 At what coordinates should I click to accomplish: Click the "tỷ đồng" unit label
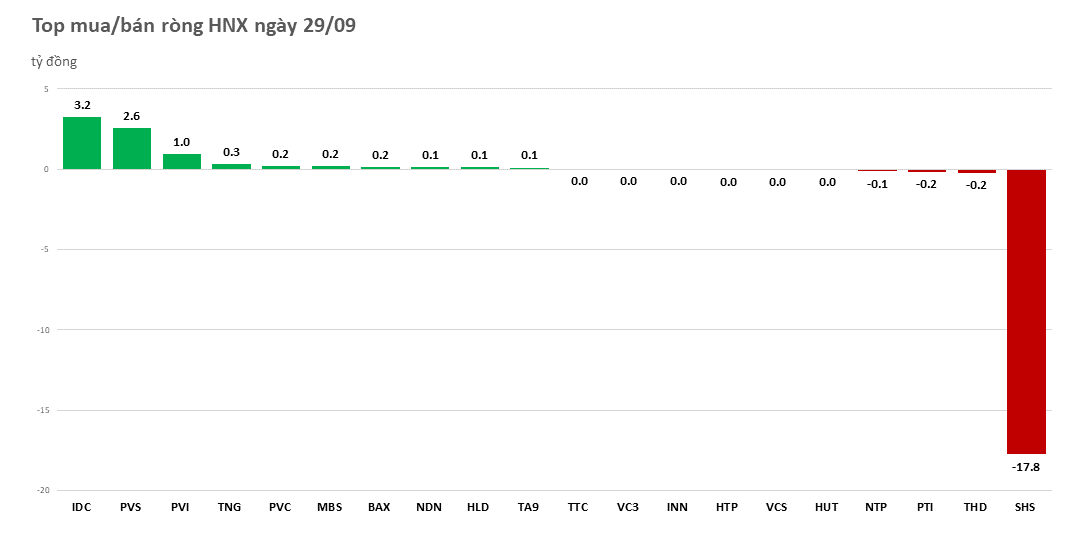tap(54, 62)
